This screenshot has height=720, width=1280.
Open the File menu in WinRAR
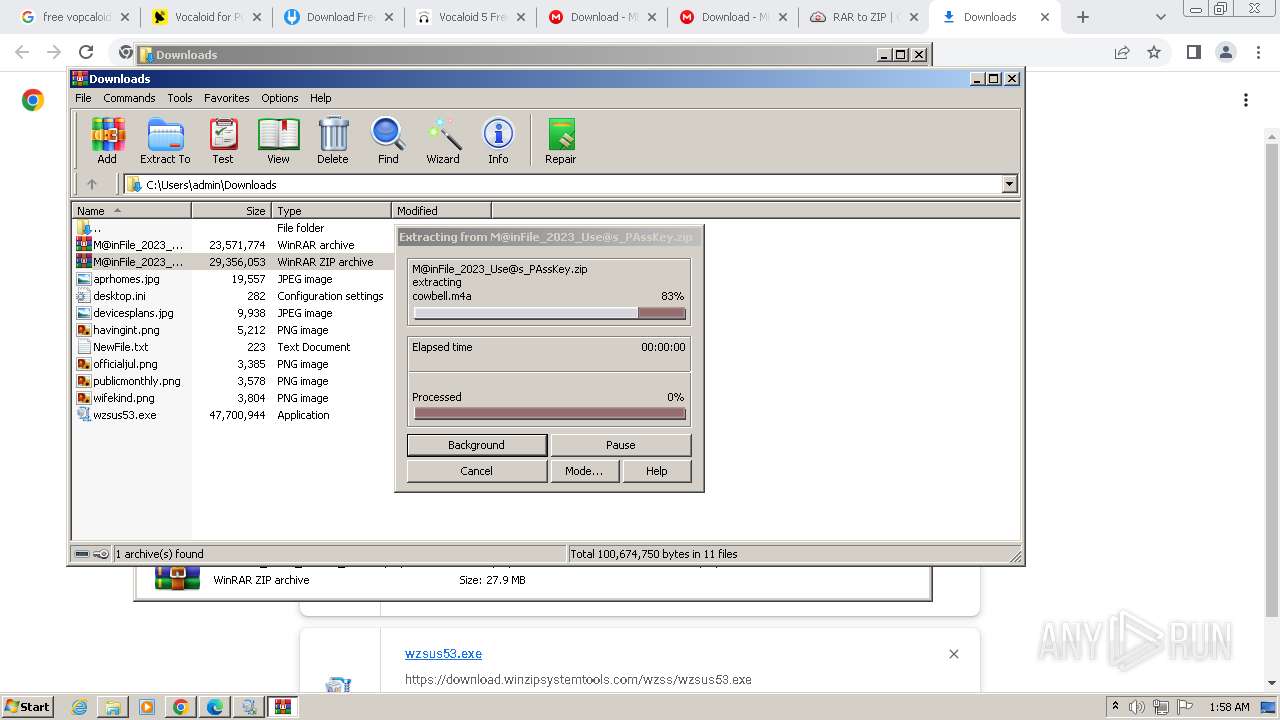pyautogui.click(x=83, y=98)
